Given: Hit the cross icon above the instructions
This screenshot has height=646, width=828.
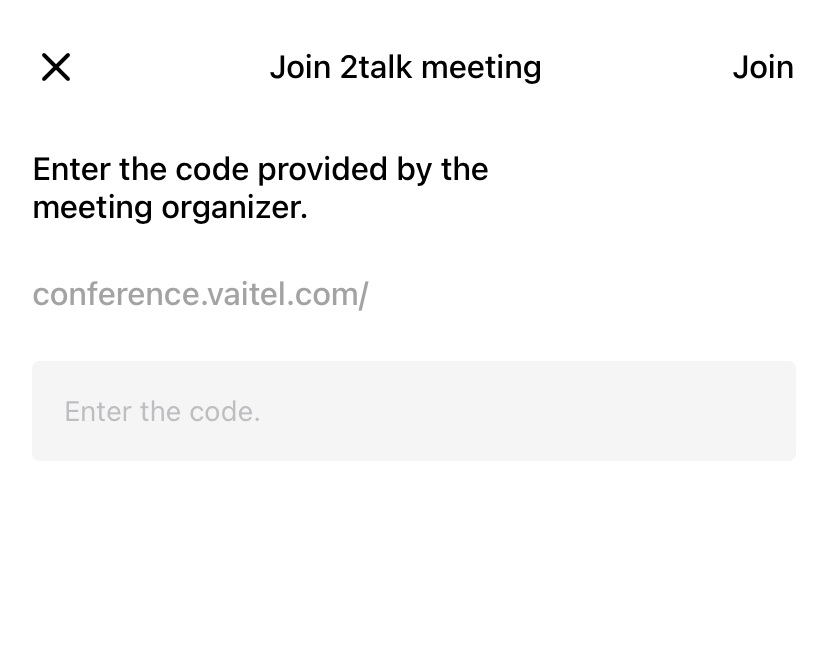Looking at the screenshot, I should (x=56, y=67).
